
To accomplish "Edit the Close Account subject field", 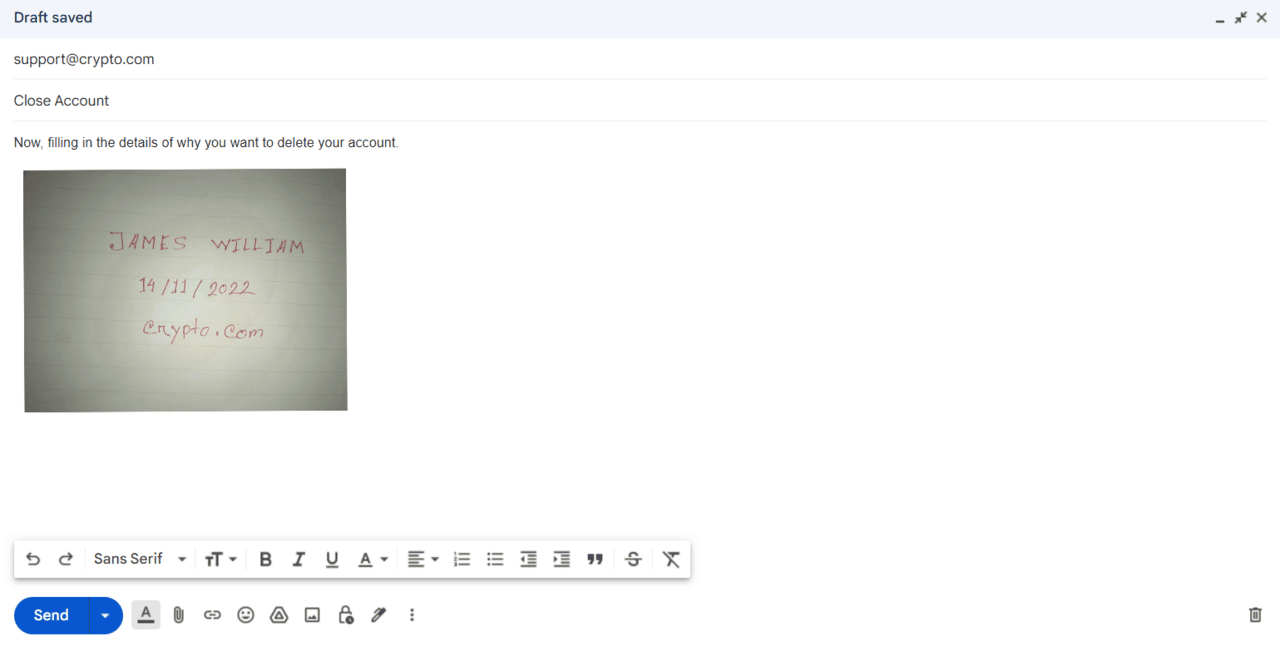I will 640,101.
